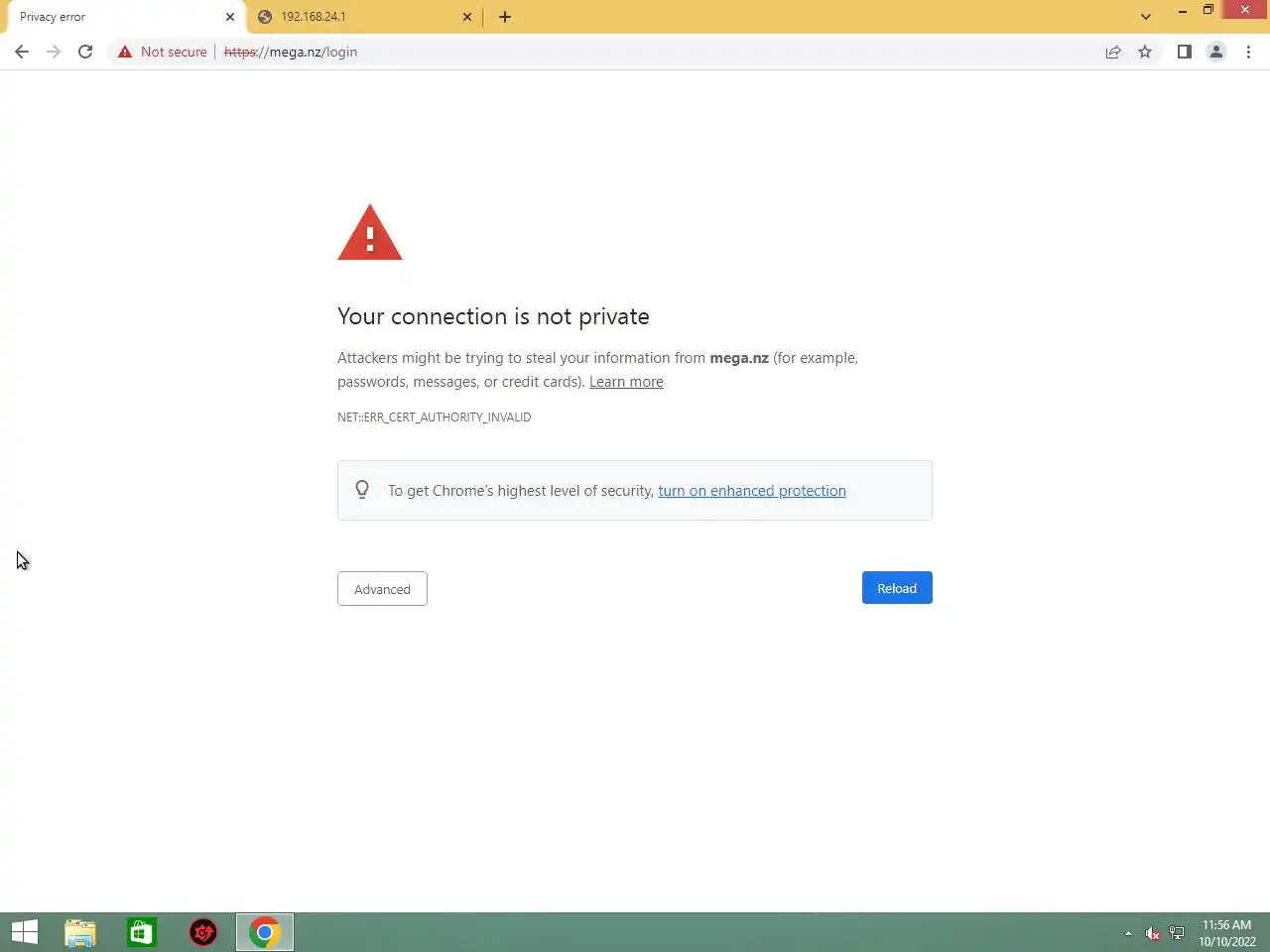This screenshot has height=952, width=1270.
Task: Close the Privacy error tab
Action: [229, 17]
